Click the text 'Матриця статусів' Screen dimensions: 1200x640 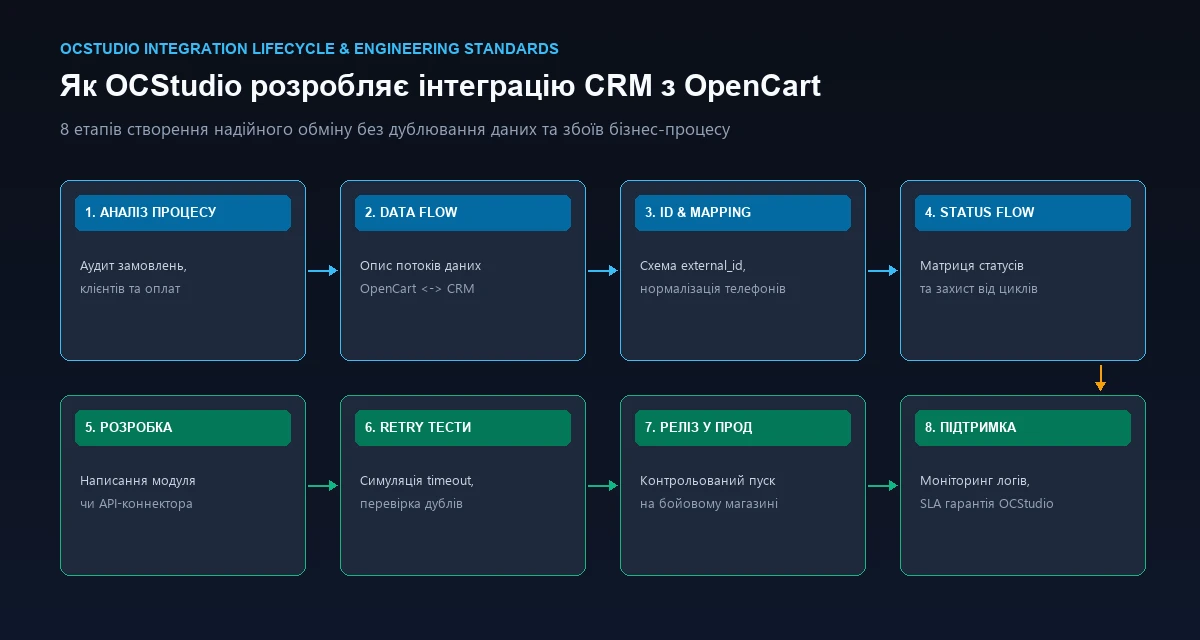click(972, 266)
